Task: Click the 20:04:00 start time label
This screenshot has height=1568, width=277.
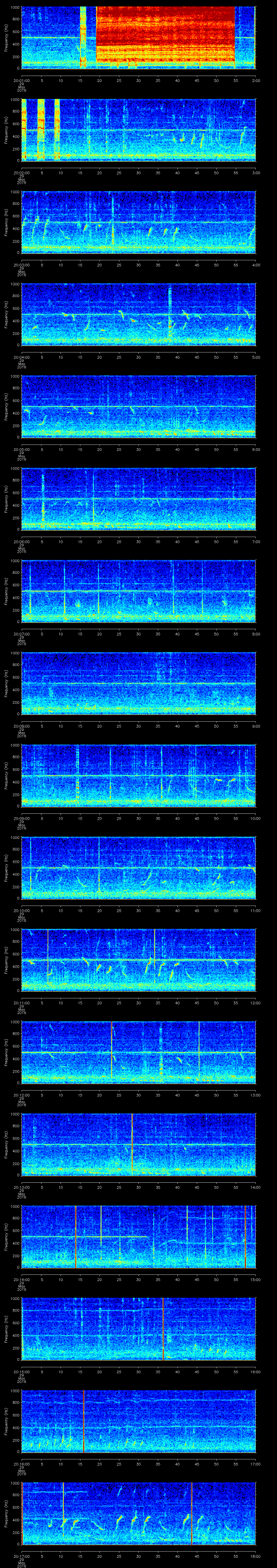Action: [x=21, y=357]
